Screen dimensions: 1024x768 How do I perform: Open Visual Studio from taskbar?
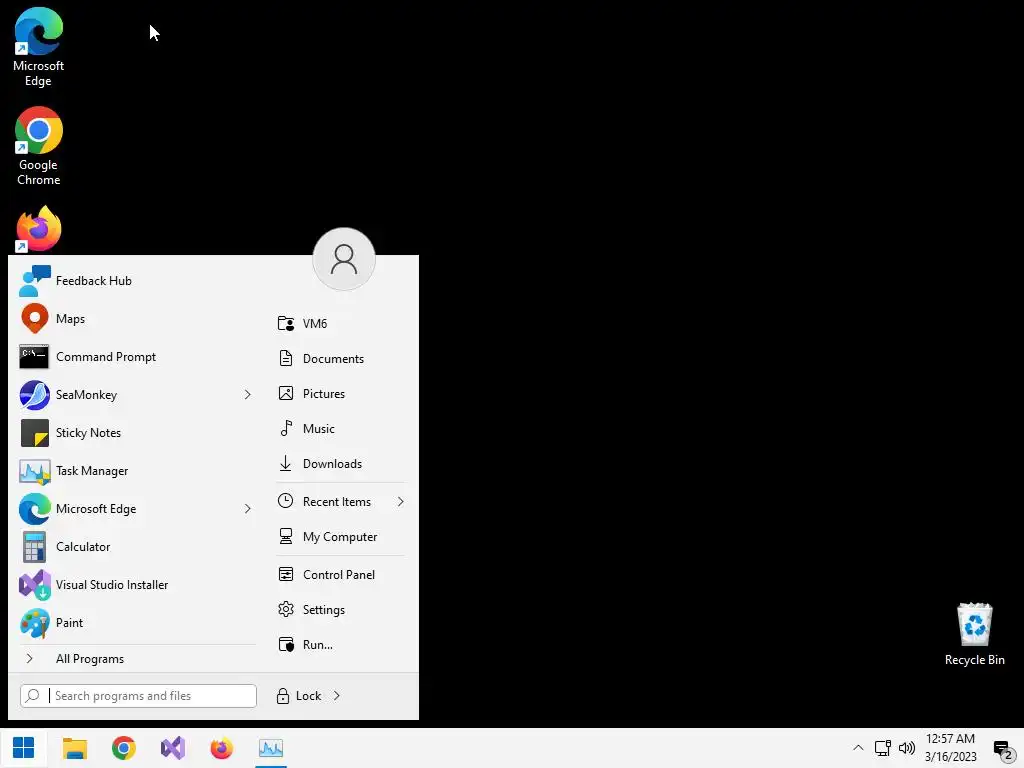(172, 748)
